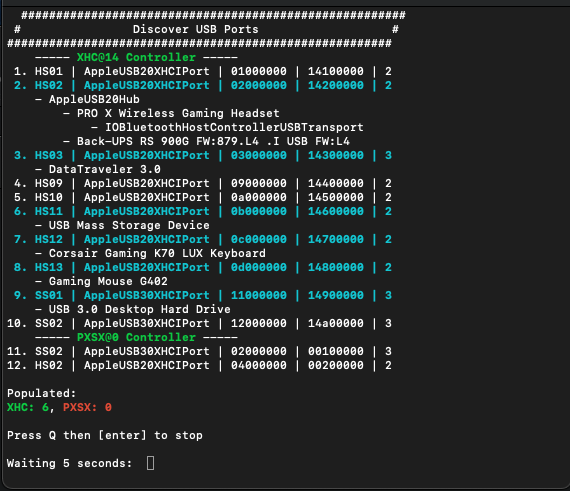570x491 pixels.
Task: Click the SS01 AppleUSB30XHCIPort row
Action: click(203, 295)
